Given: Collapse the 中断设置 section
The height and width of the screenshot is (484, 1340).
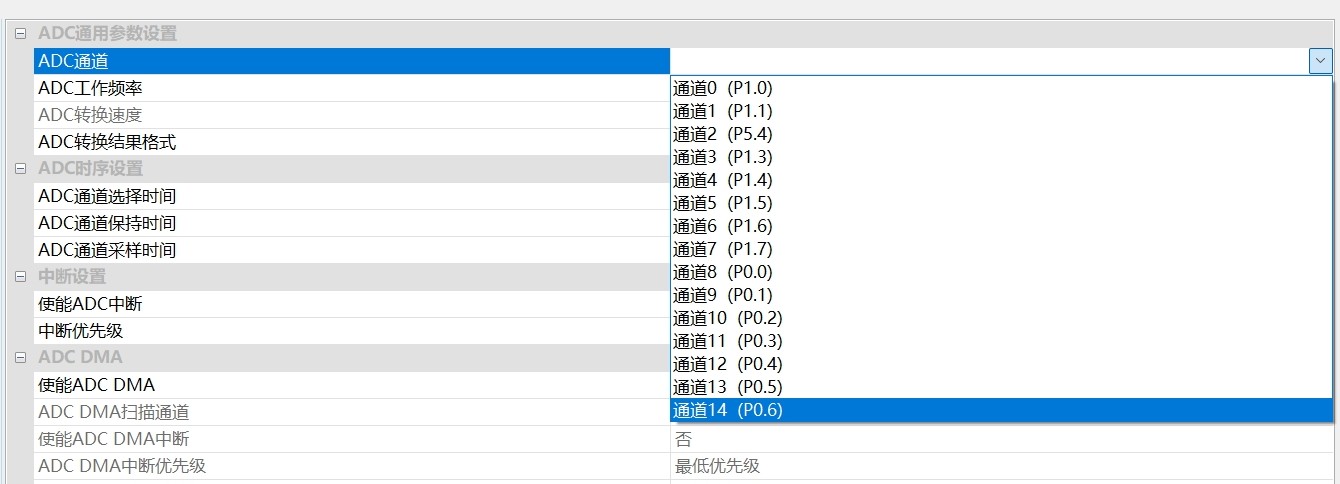Looking at the screenshot, I should pos(20,277).
